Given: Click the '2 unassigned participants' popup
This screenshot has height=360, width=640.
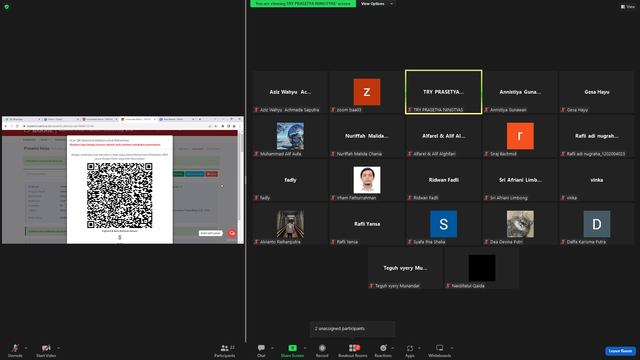Looking at the screenshot, I should click(x=353, y=329).
